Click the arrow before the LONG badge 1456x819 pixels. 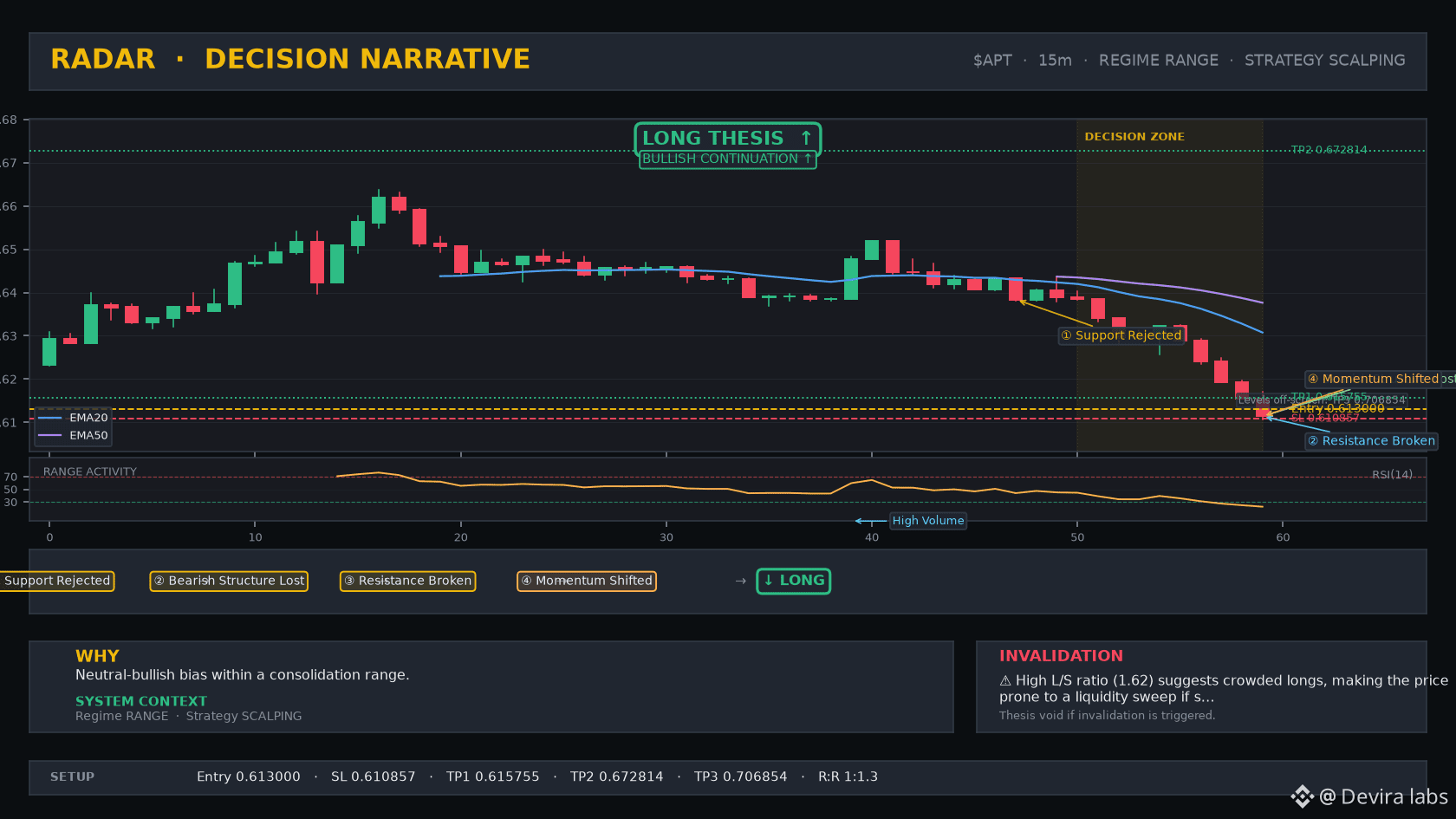740,581
